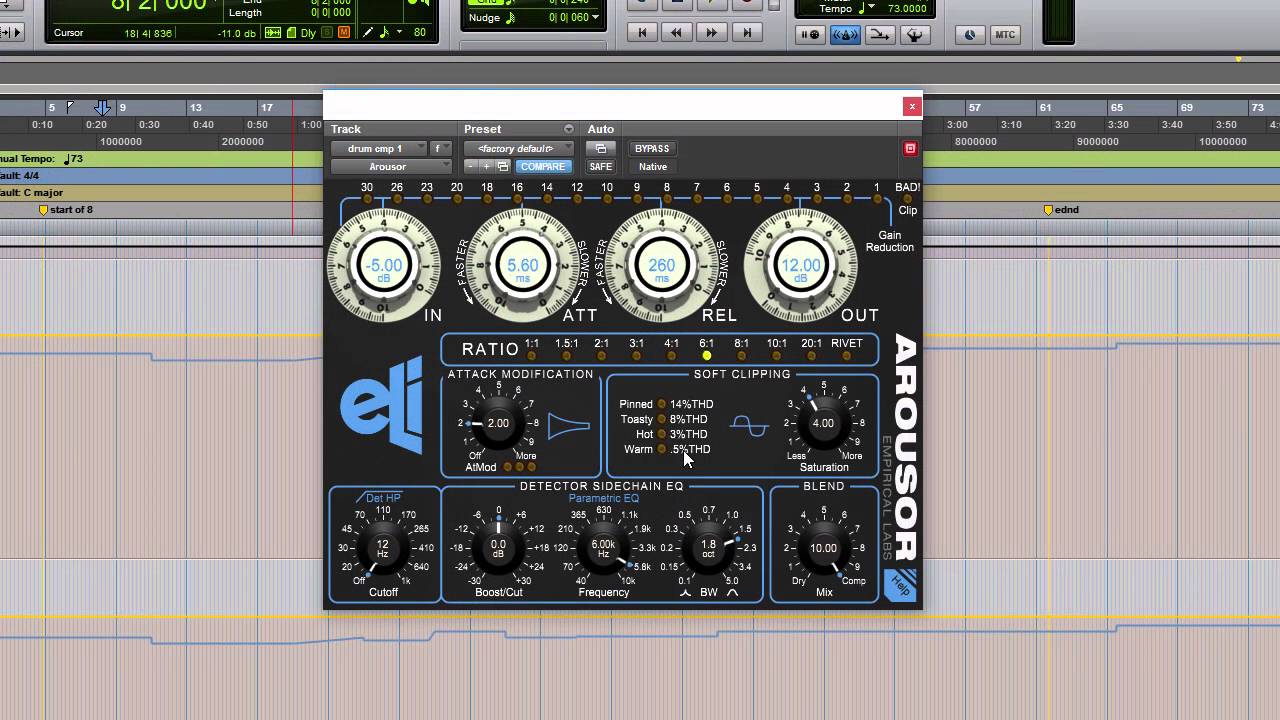1280x720 pixels.
Task: Open the Nudge value dropdown arrow
Action: pos(596,18)
